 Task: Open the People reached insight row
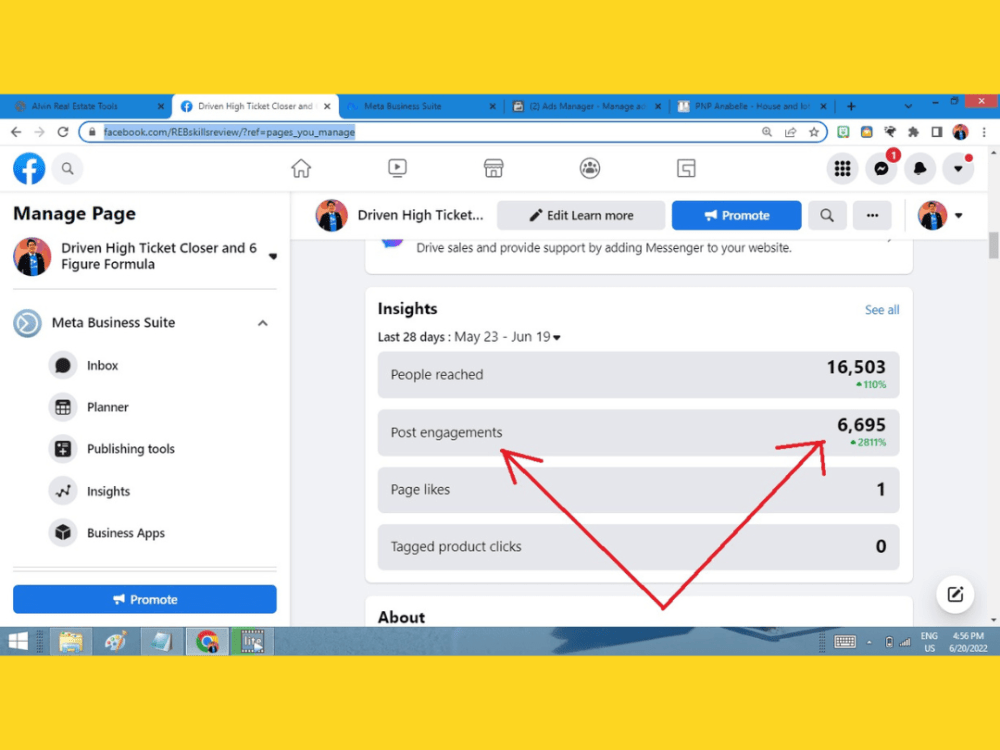tap(638, 374)
